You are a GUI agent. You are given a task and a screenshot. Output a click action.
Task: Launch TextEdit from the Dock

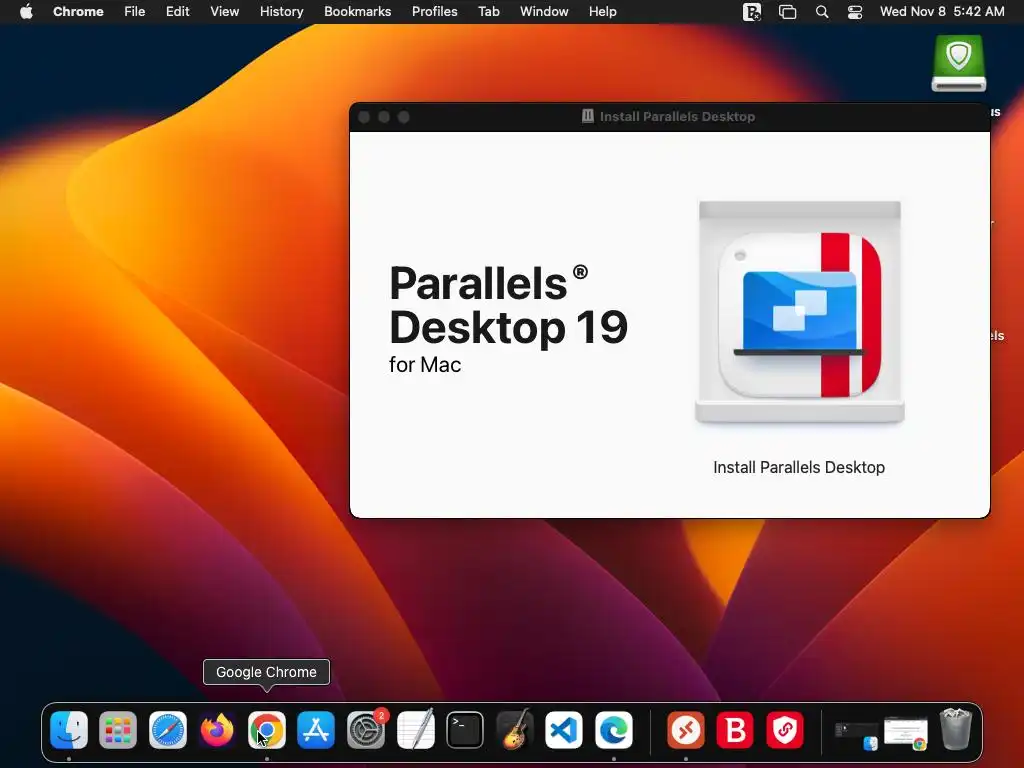(415, 729)
